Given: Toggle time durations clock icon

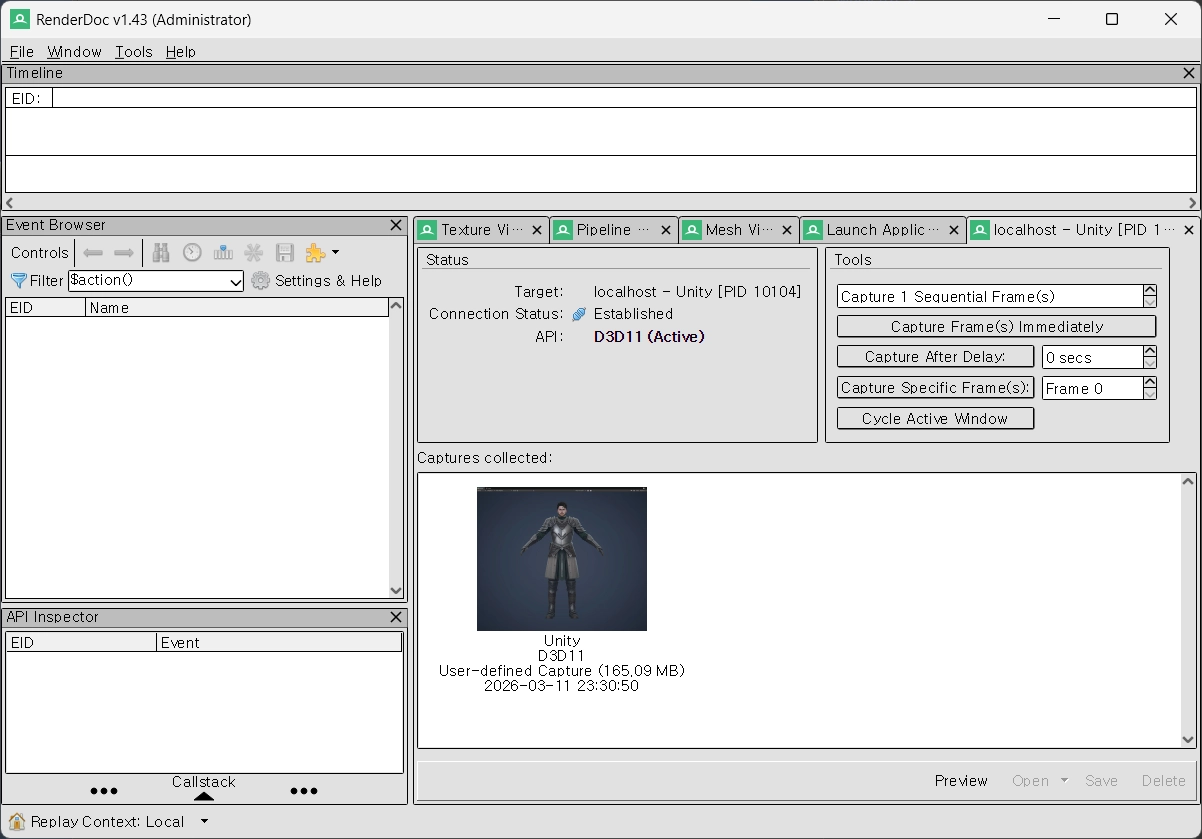Looking at the screenshot, I should [192, 253].
